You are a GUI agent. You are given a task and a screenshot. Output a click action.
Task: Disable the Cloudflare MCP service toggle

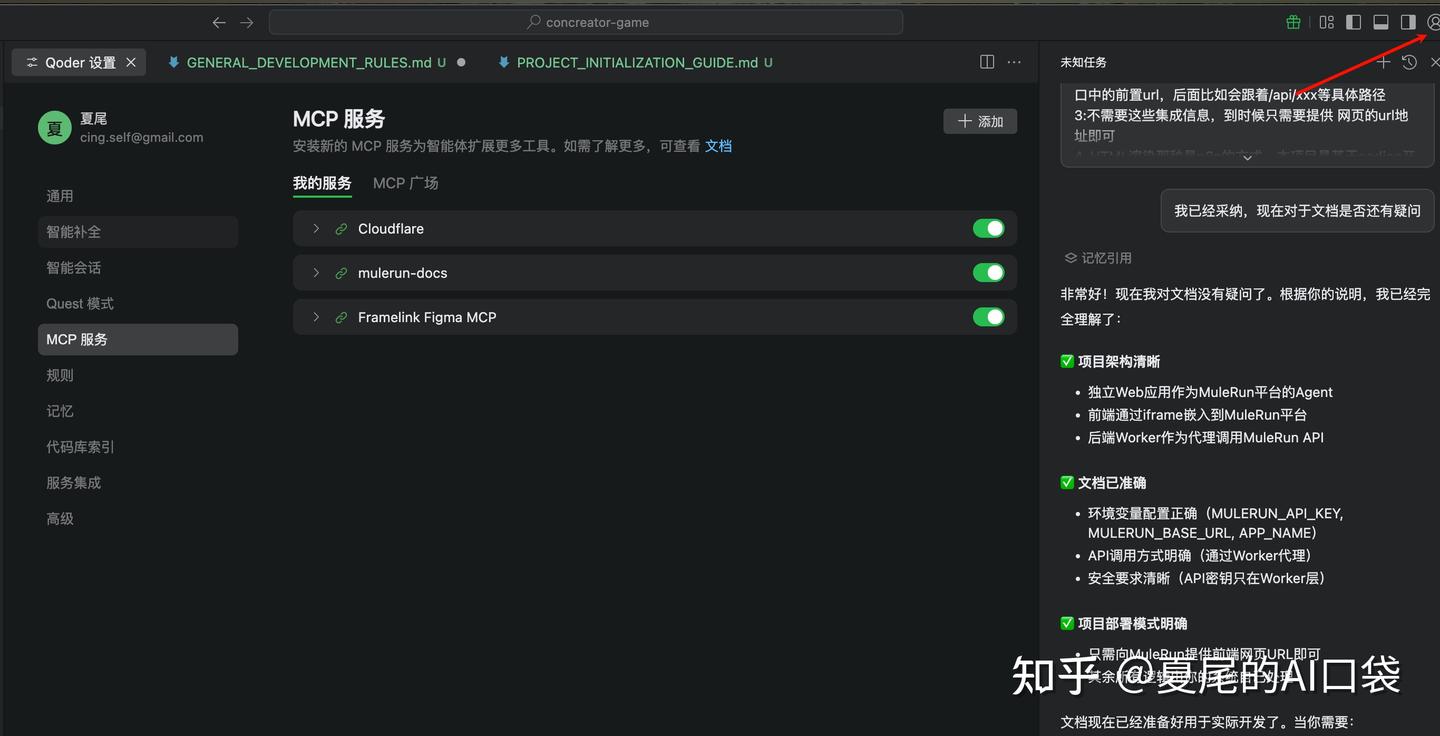[x=989, y=228]
